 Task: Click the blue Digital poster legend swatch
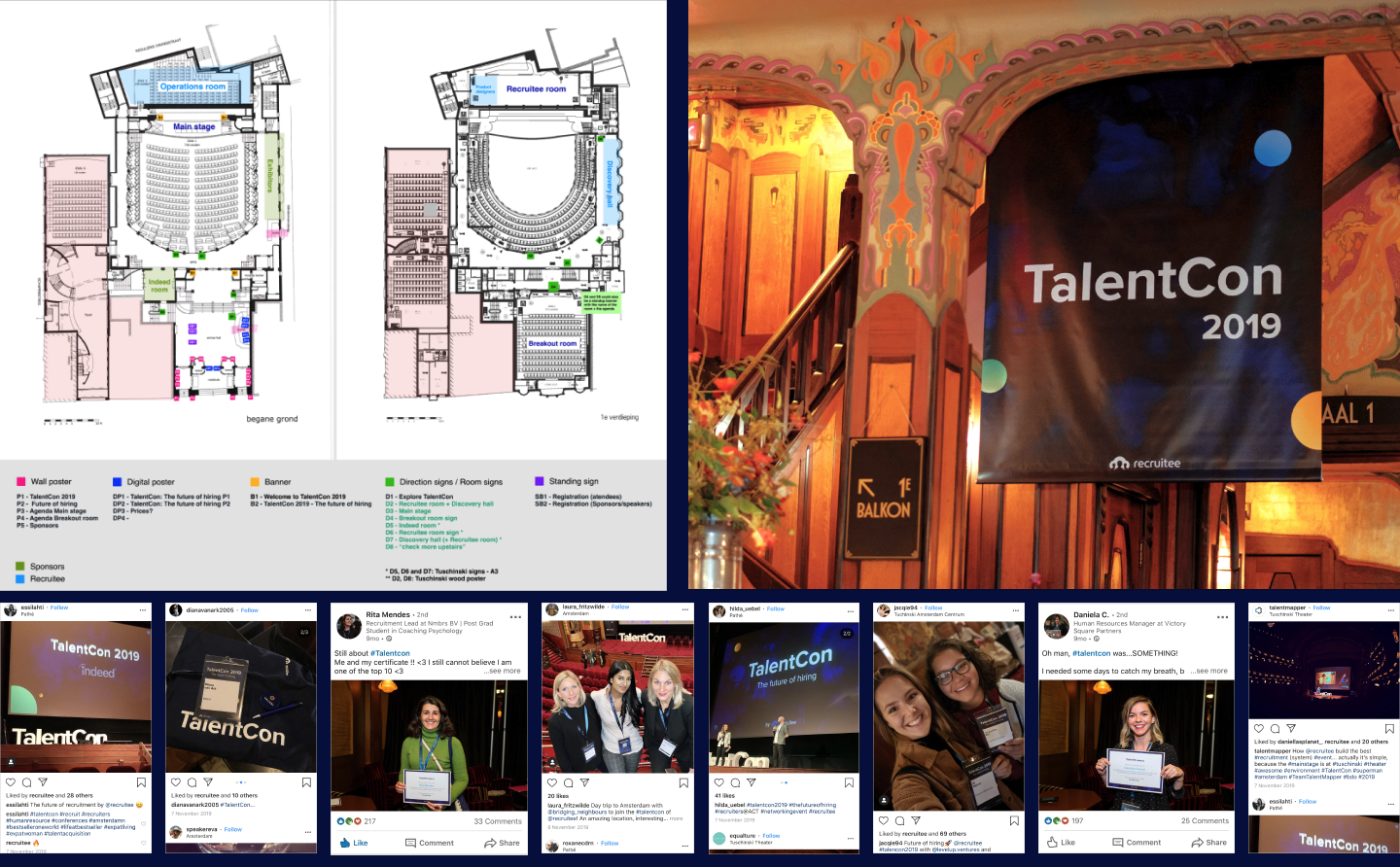117,481
